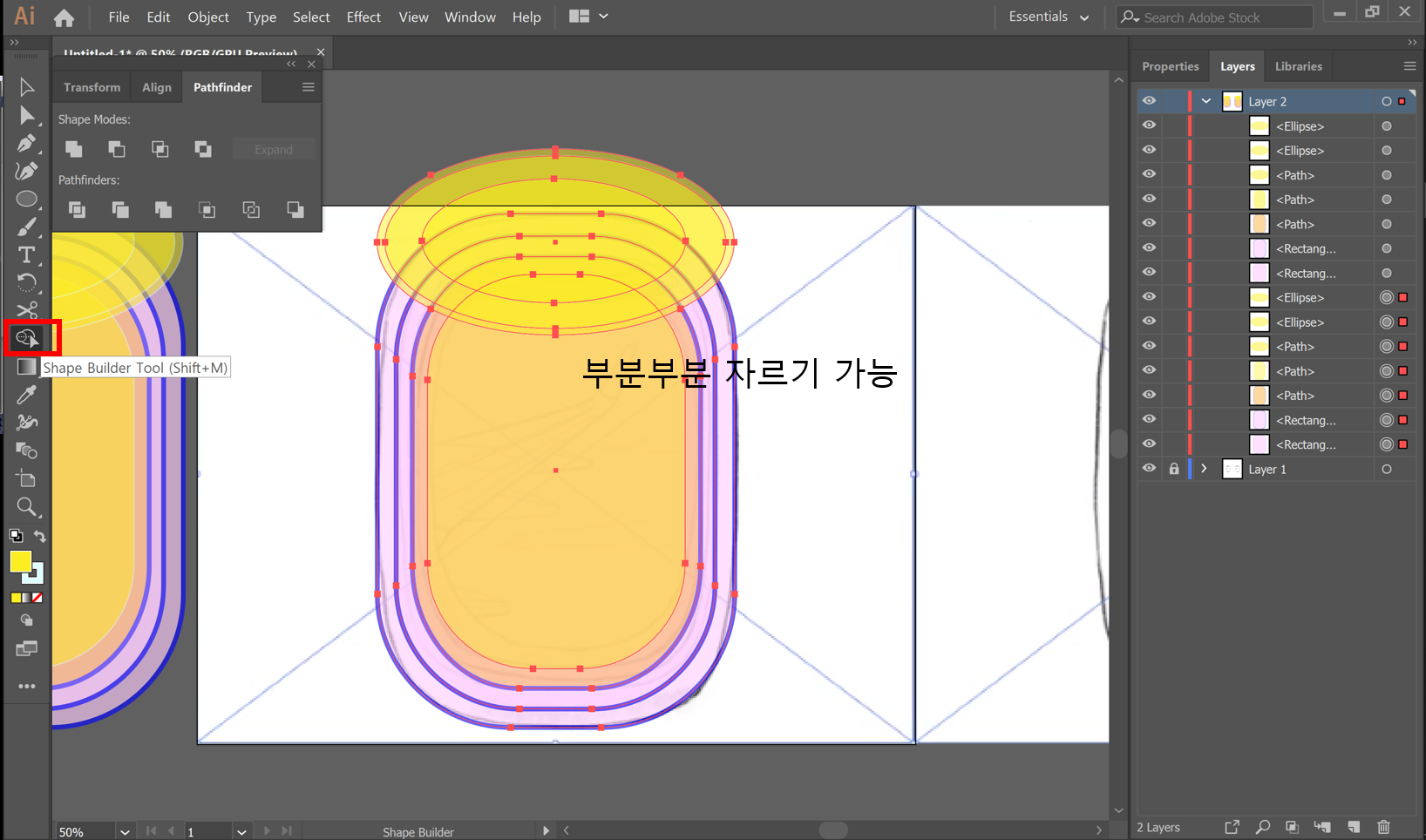The image size is (1426, 840).
Task: Open Essentials workspace dropdown
Action: [1049, 17]
